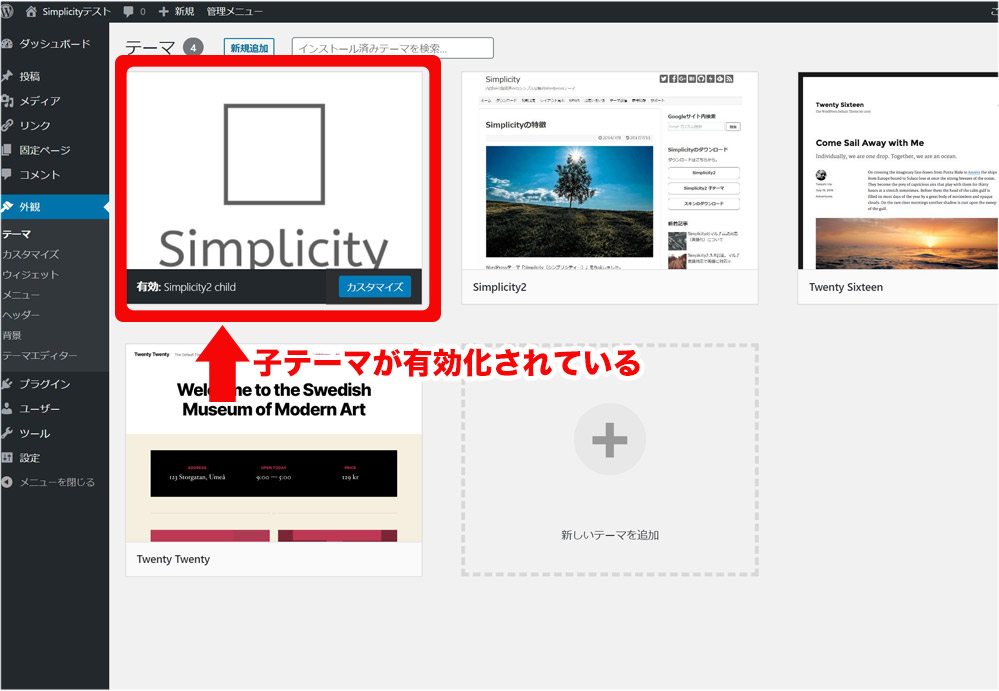Click the ダッシュボード gauge icon
This screenshot has height=691, width=999.
click(x=7, y=44)
